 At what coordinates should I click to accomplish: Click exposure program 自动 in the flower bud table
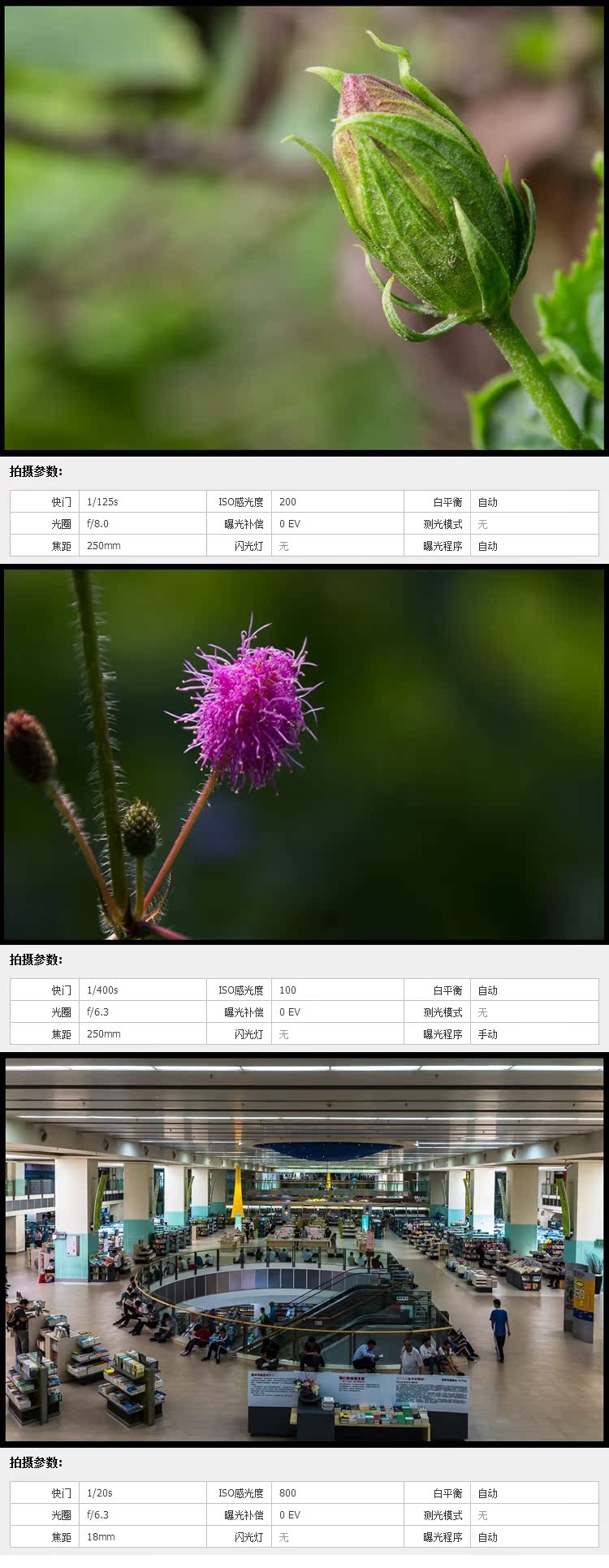[487, 546]
